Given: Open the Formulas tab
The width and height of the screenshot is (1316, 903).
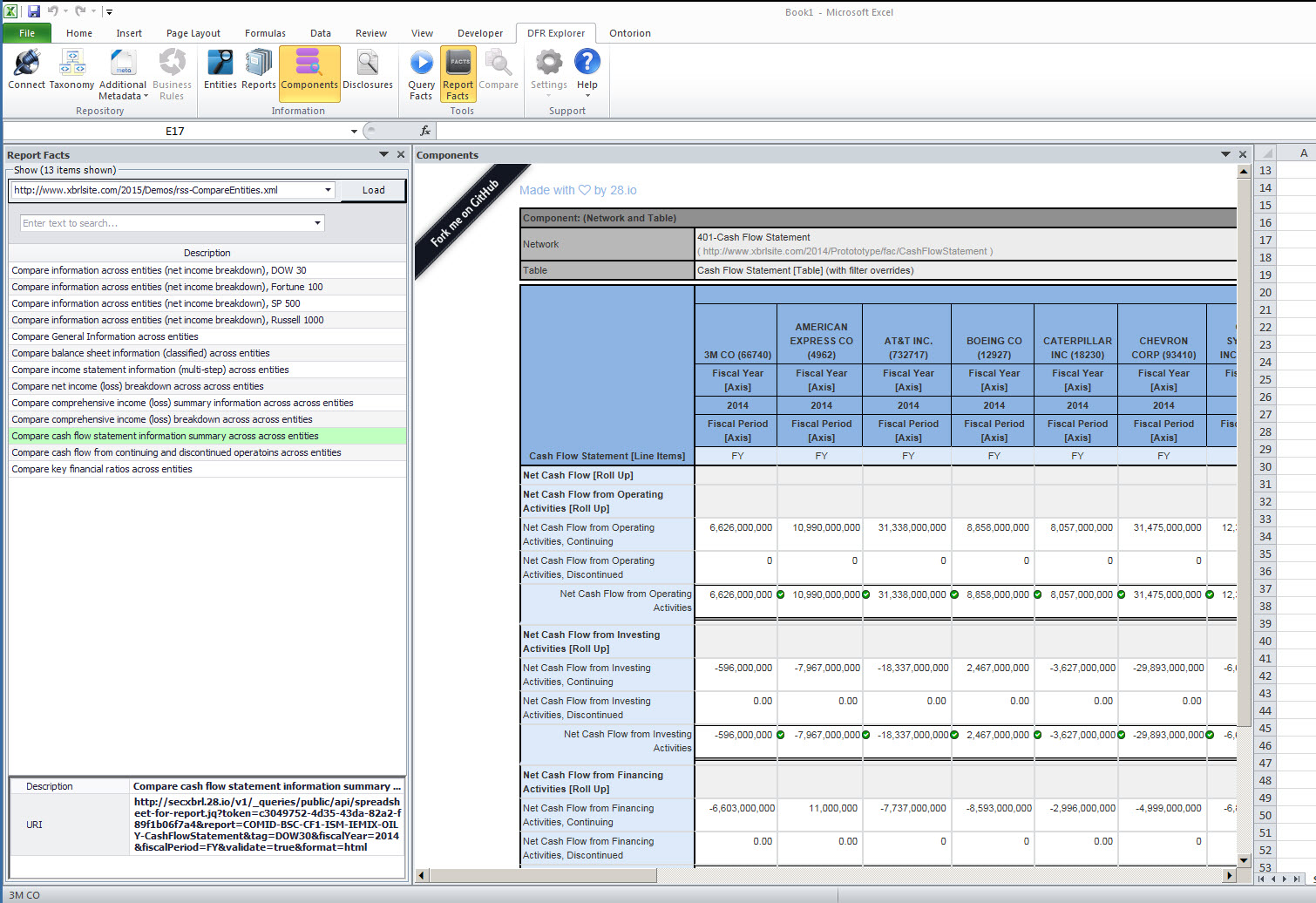Looking at the screenshot, I should [x=265, y=33].
